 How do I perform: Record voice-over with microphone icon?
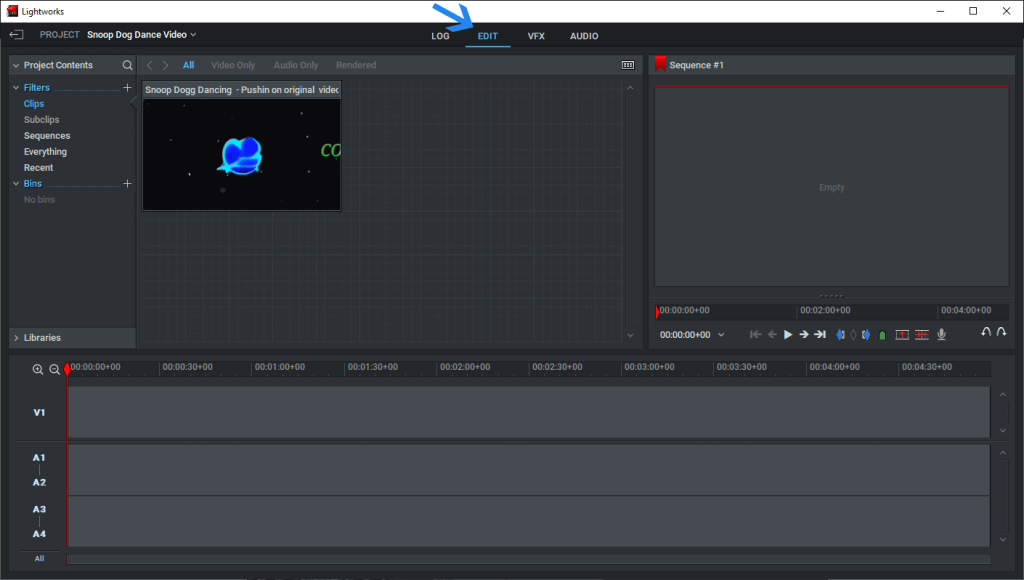click(x=942, y=334)
